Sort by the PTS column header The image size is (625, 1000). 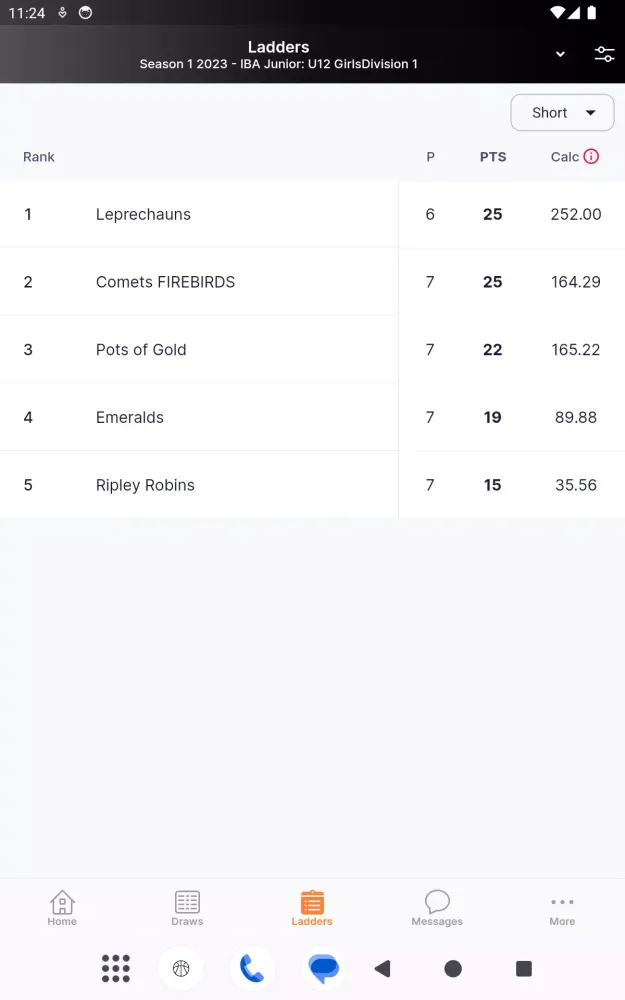point(493,157)
